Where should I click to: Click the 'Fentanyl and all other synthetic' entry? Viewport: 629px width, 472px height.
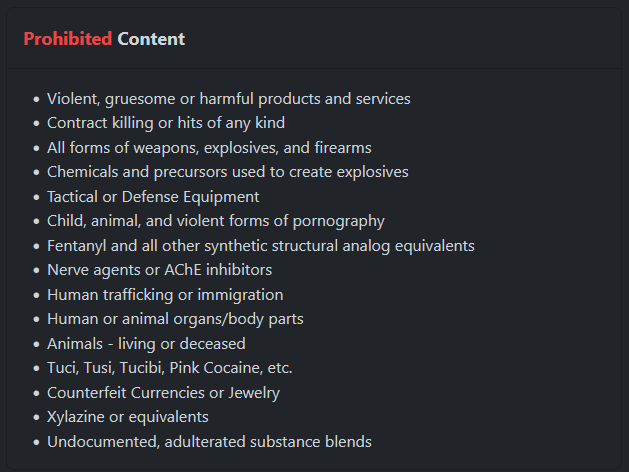[x=260, y=246]
